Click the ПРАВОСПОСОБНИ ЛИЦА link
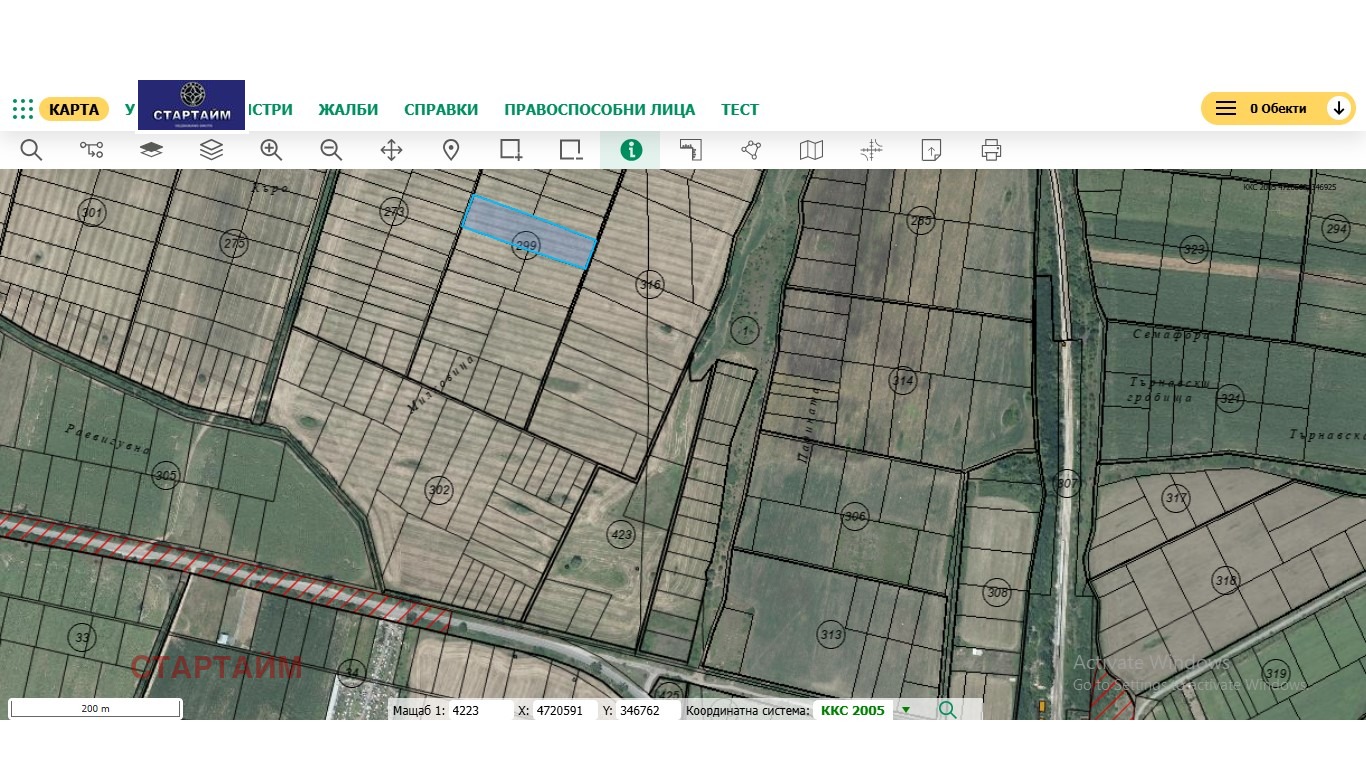 pos(600,109)
